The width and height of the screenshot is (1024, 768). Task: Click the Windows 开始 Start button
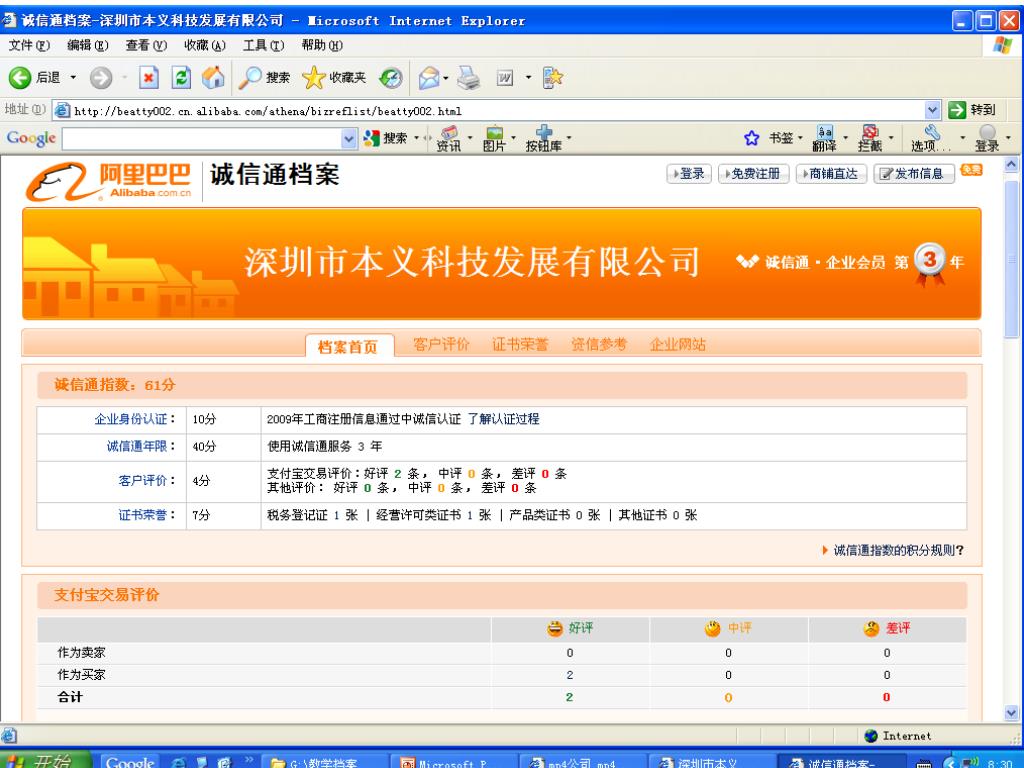pos(44,760)
